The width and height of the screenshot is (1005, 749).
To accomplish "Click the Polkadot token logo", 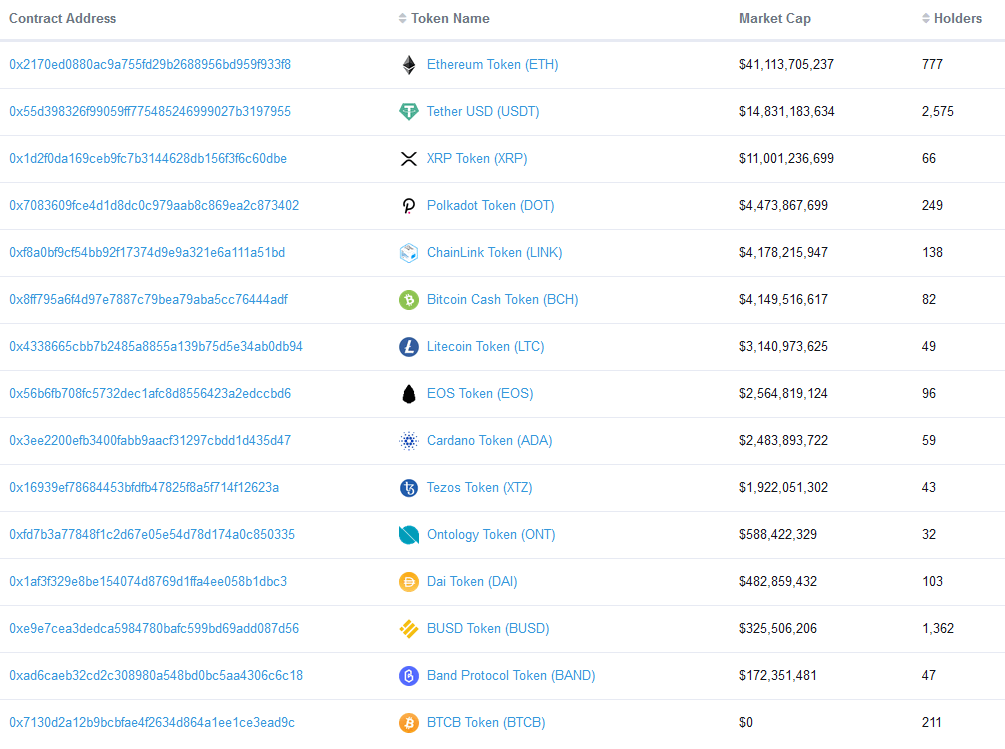I will point(409,205).
